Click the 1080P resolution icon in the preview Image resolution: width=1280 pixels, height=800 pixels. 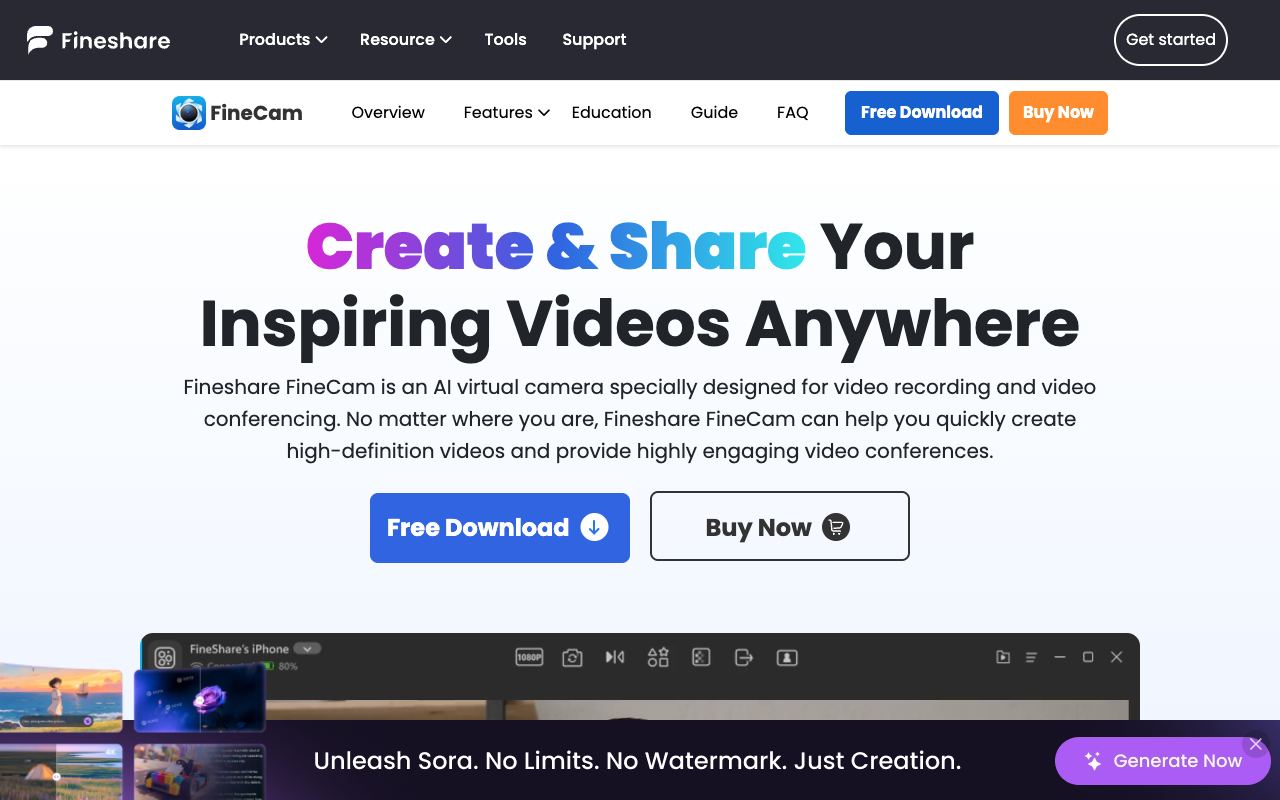tap(529, 657)
